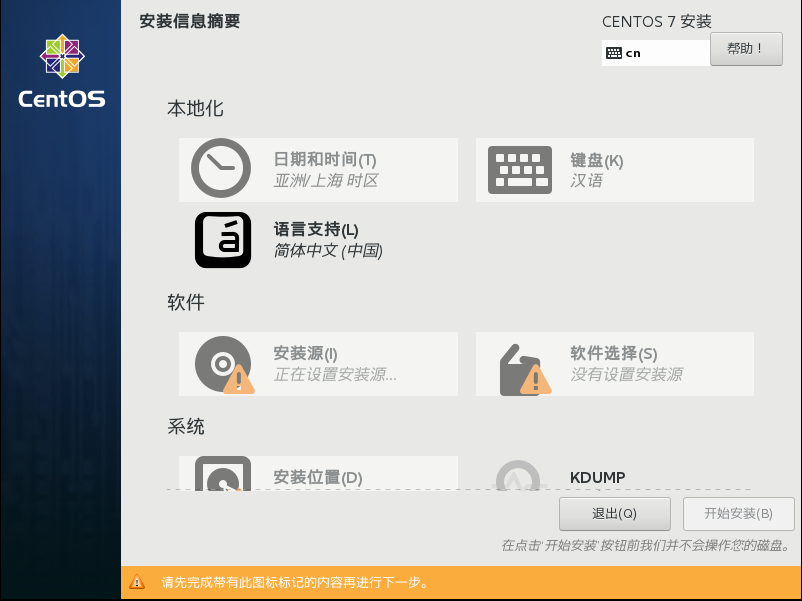Open 软件选择(S) settings
This screenshot has width=802, height=601.
(x=615, y=364)
